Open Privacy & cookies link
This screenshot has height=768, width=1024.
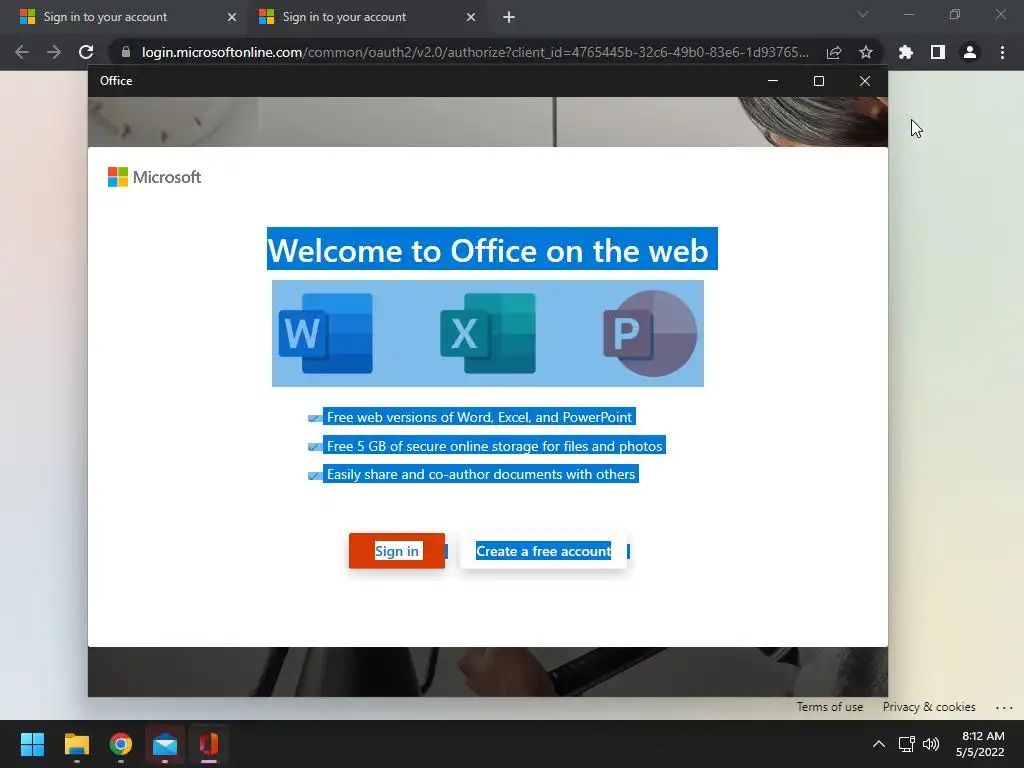click(x=929, y=707)
